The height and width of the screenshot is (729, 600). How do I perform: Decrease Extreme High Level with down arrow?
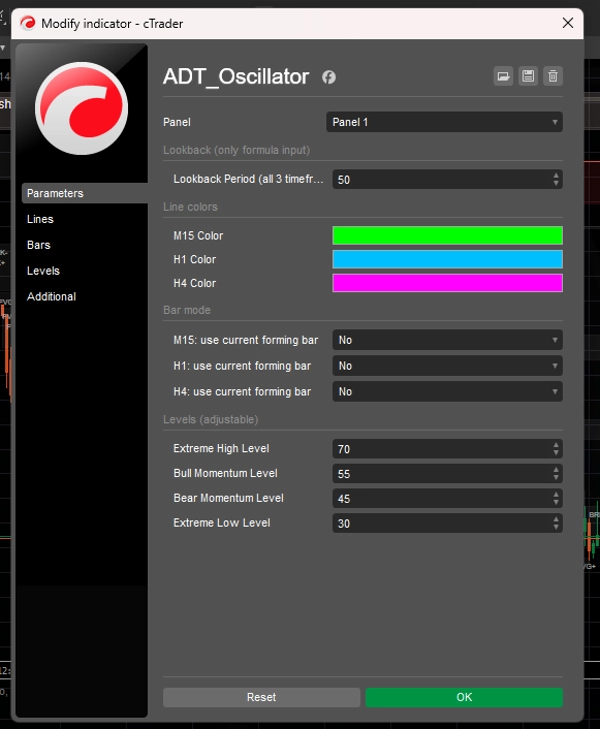click(x=556, y=453)
